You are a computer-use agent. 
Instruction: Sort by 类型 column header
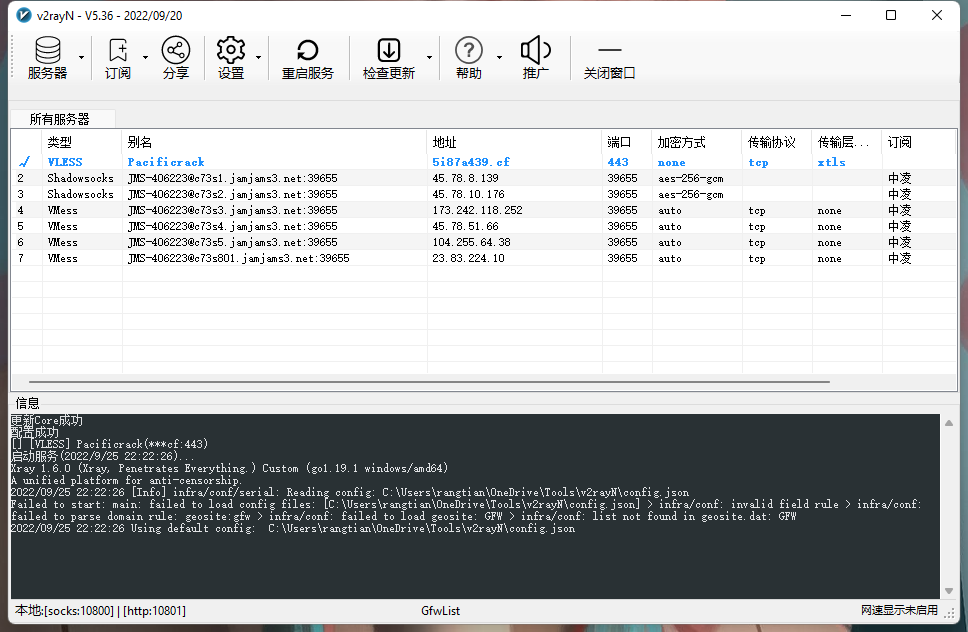[82, 143]
